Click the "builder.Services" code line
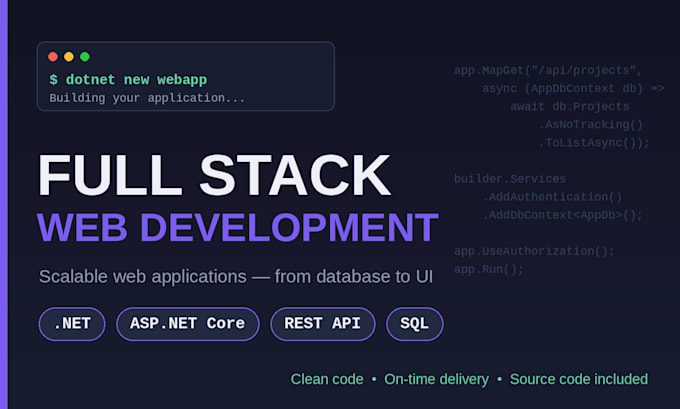This screenshot has width=680, height=409. (x=510, y=179)
